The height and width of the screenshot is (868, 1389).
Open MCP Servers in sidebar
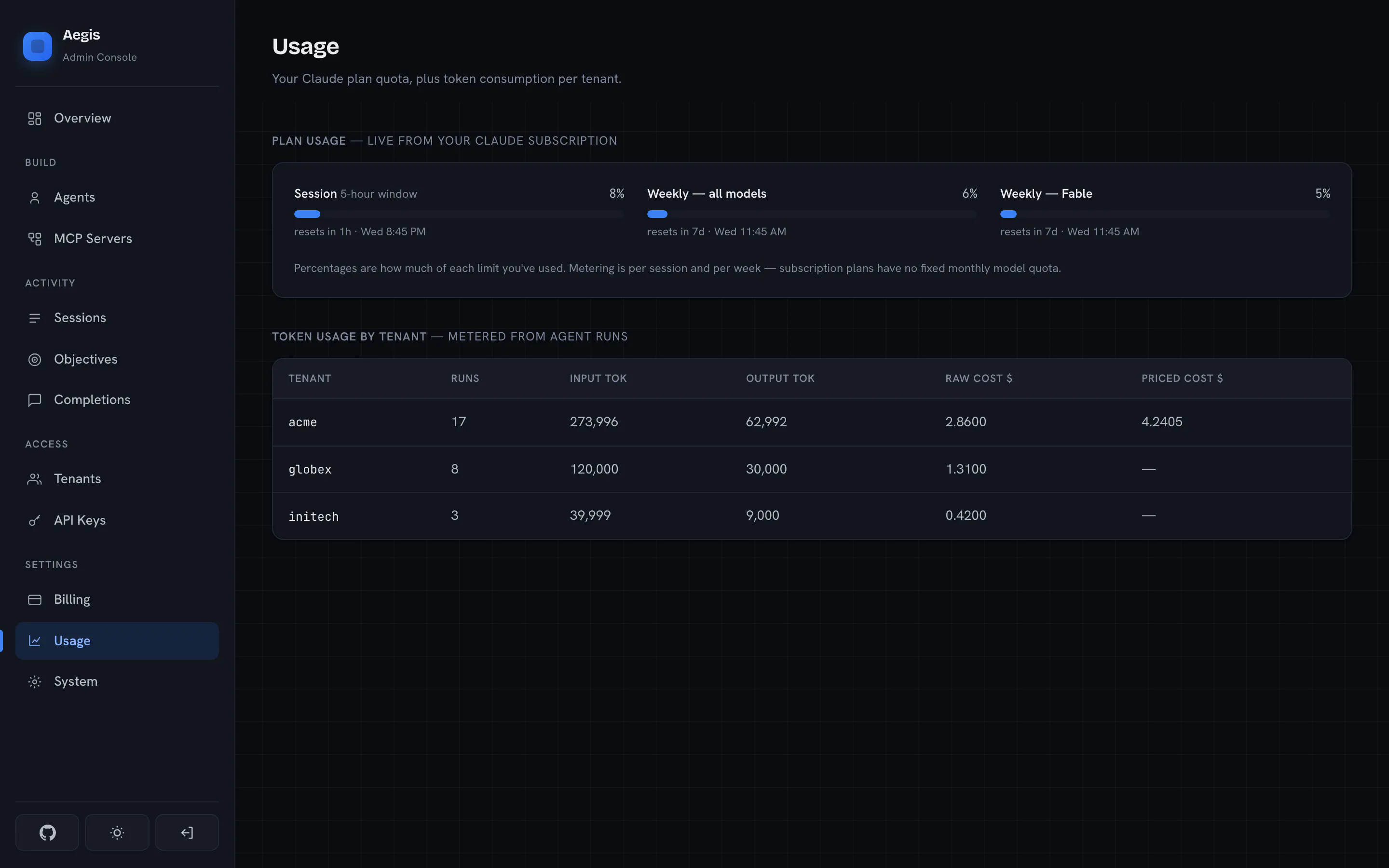(x=117, y=239)
